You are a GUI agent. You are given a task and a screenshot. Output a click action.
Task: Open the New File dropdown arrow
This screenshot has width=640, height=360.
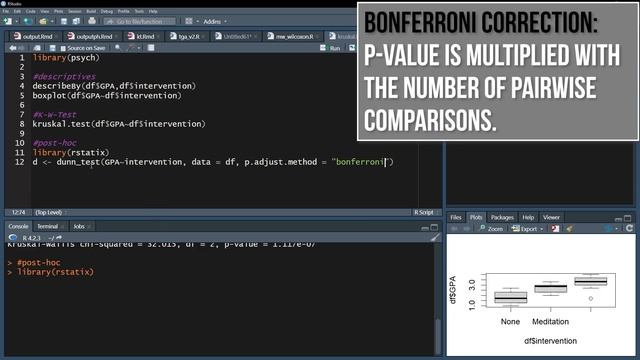(x=16, y=21)
